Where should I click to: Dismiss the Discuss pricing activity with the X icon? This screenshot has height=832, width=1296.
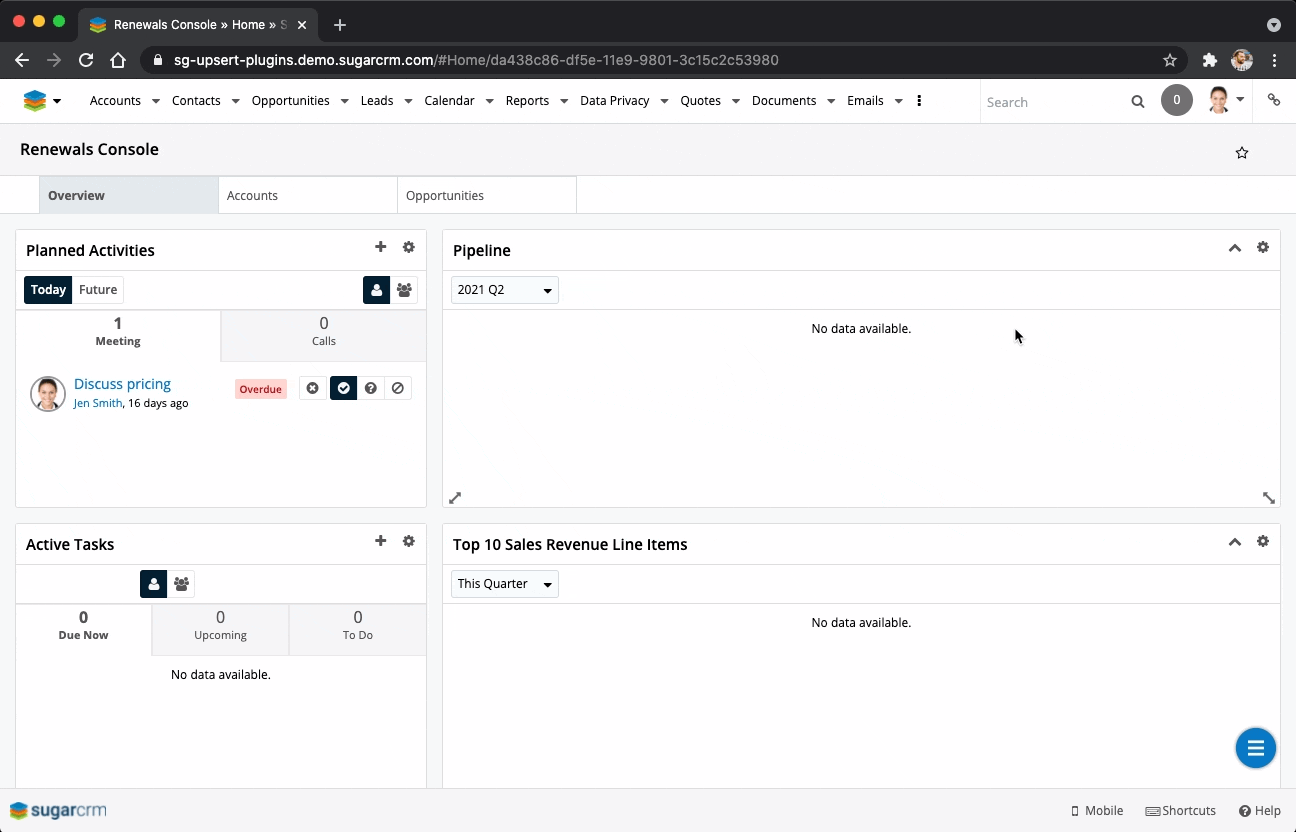pos(313,388)
